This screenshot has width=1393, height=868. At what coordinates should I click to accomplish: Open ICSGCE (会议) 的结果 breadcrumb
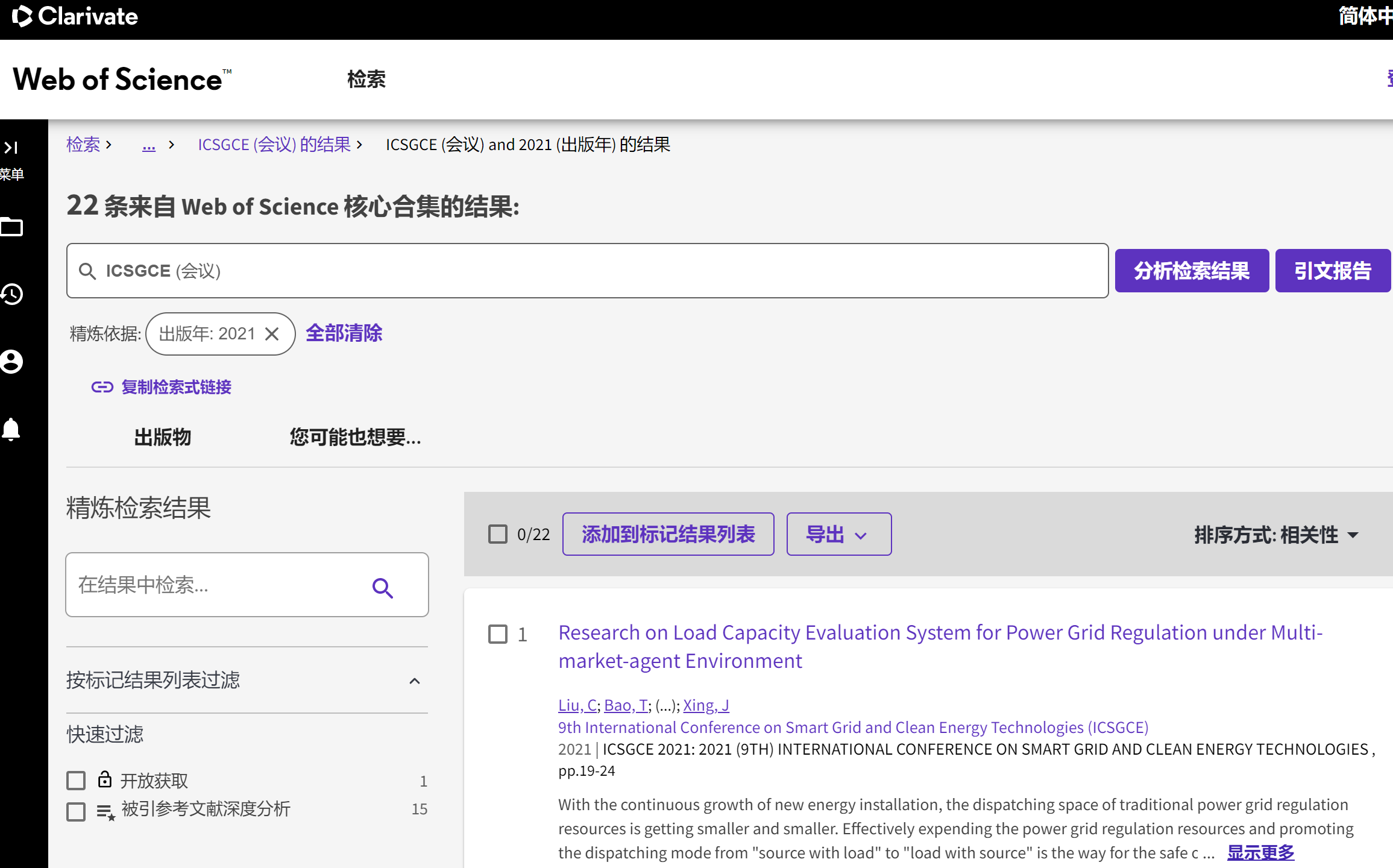click(274, 145)
